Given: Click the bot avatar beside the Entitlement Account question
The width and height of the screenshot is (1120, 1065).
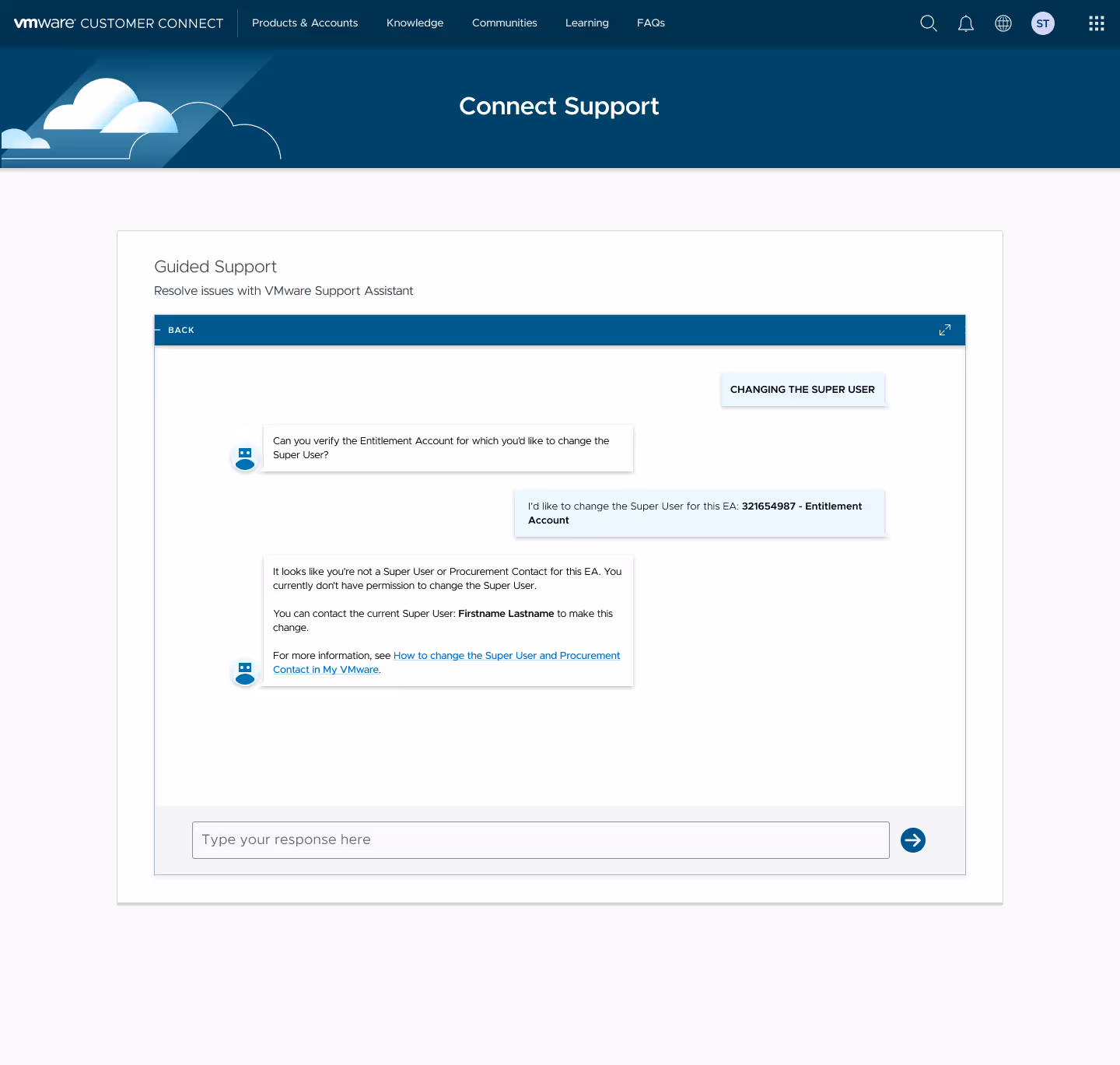Looking at the screenshot, I should [245, 458].
